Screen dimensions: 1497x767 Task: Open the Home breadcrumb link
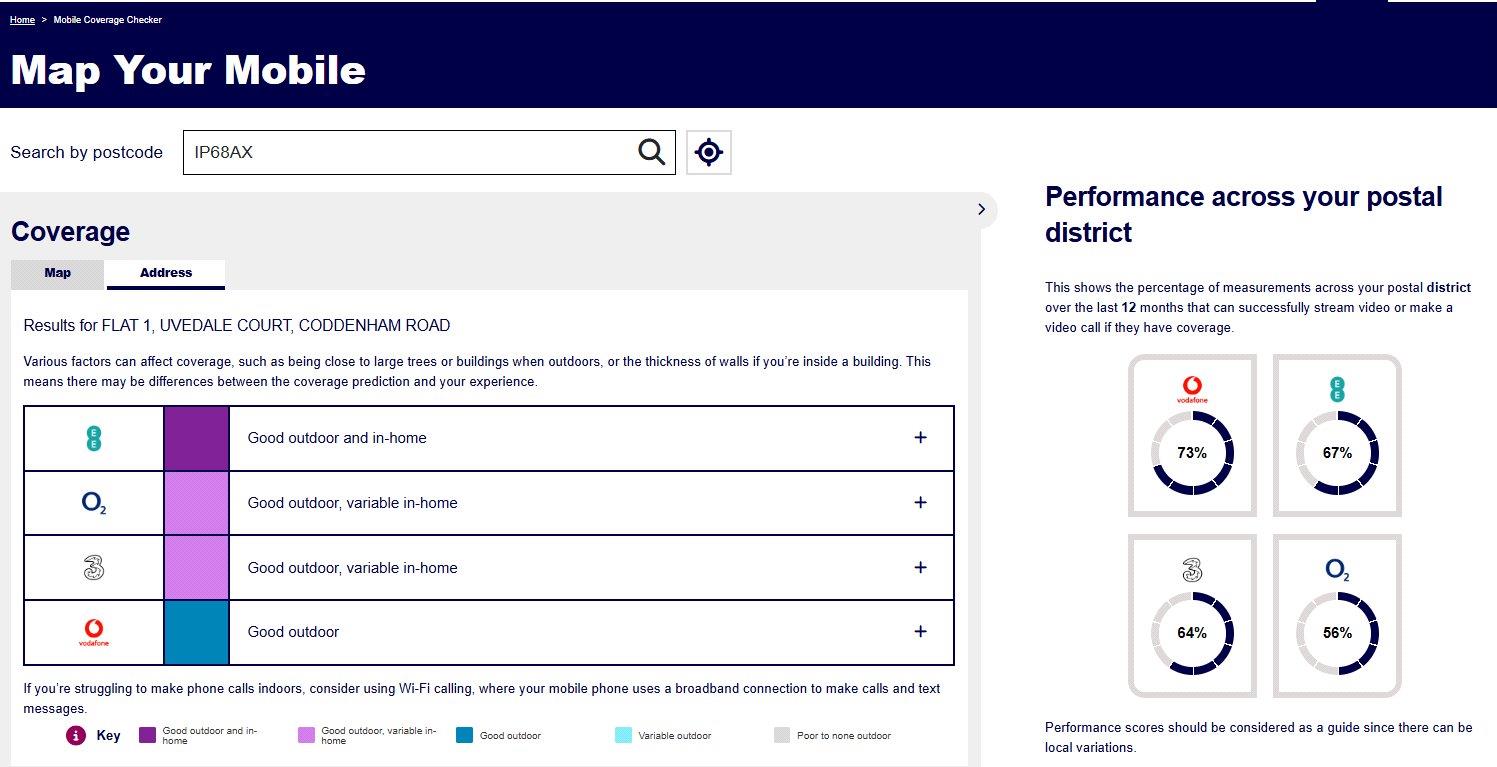[x=22, y=20]
